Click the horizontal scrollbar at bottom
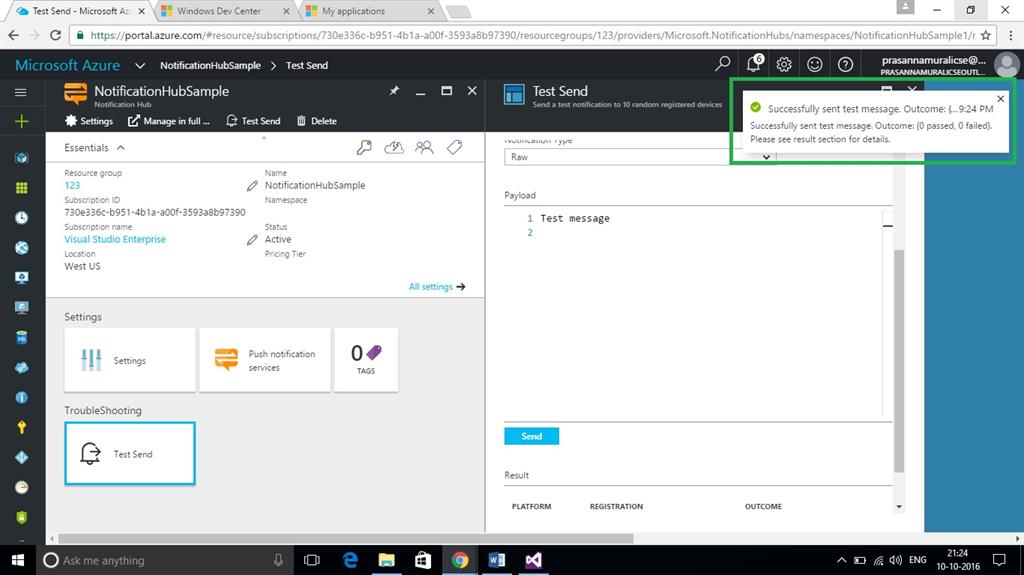 (x=345, y=538)
